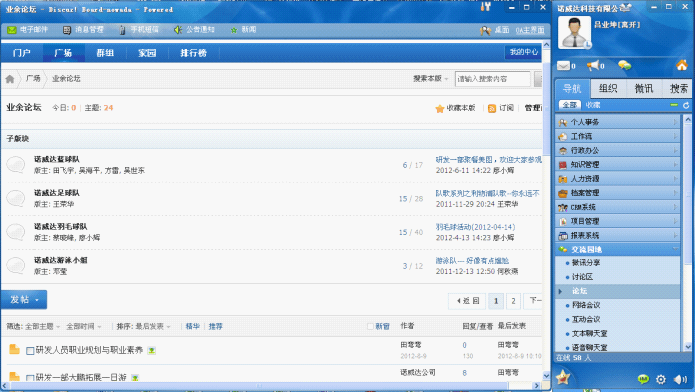This screenshot has height=392, width=695.
Task: Click the 返回 back button
Action: pyautogui.click(x=468, y=301)
